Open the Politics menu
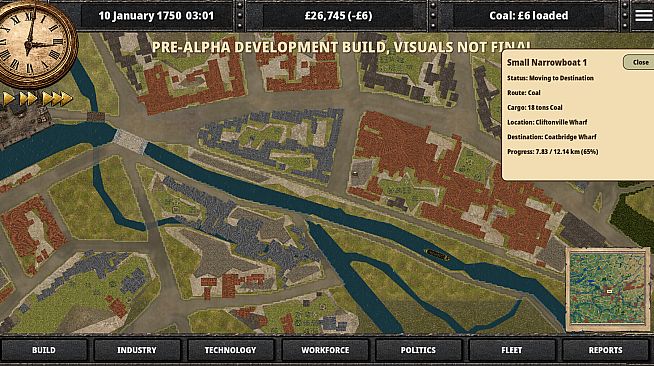Viewport: 654px width, 366px height. pos(418,350)
